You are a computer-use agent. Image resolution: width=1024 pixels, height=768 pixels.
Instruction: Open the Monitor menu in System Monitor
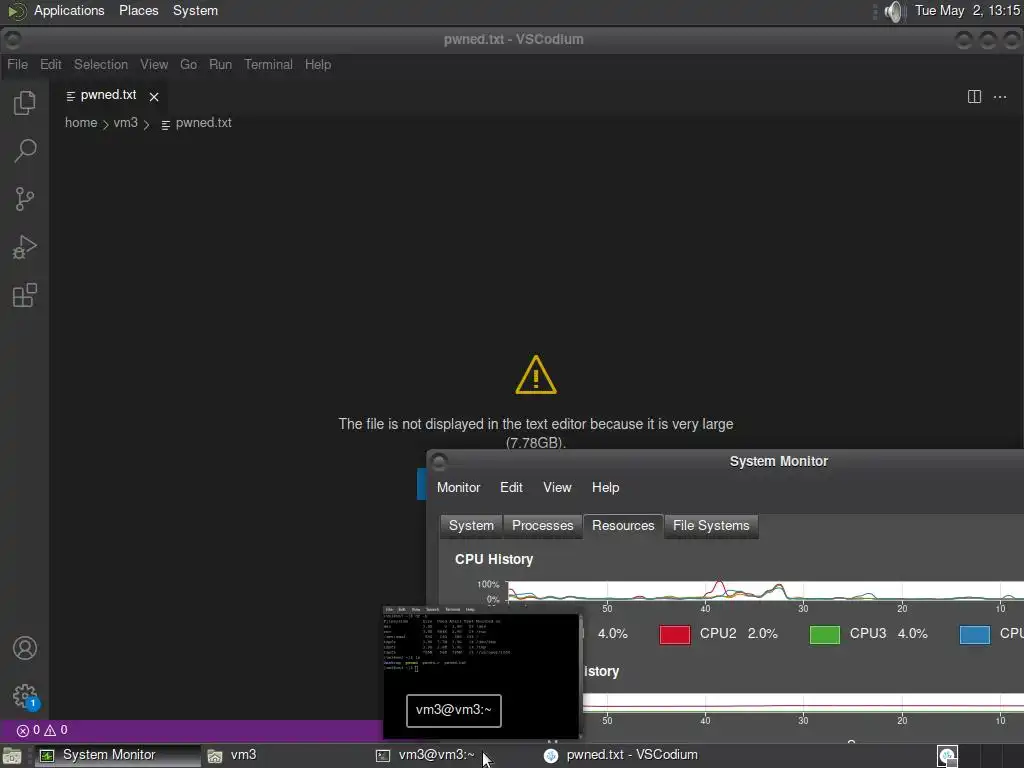pyautogui.click(x=458, y=488)
